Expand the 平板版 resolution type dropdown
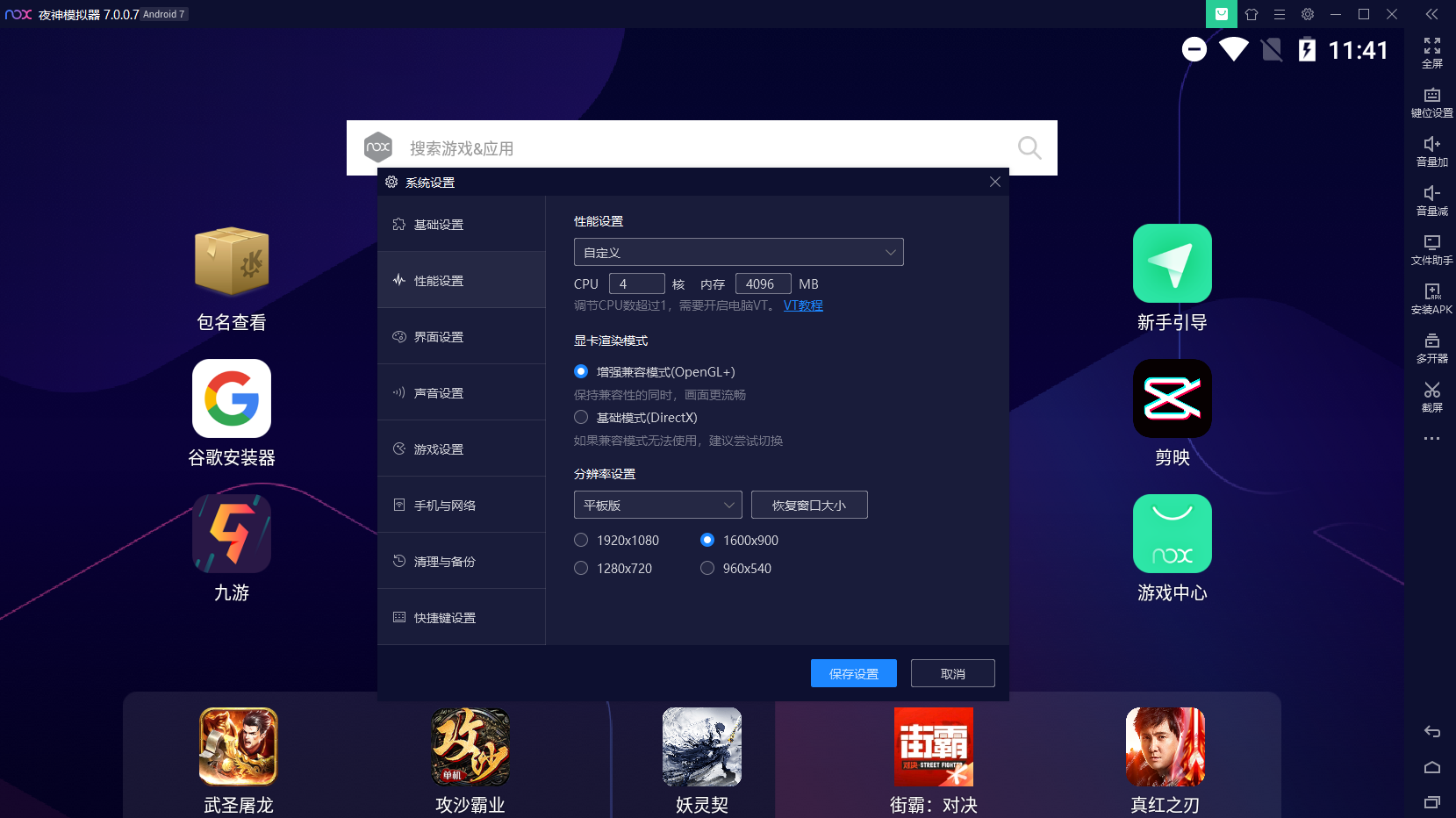 pos(657,505)
